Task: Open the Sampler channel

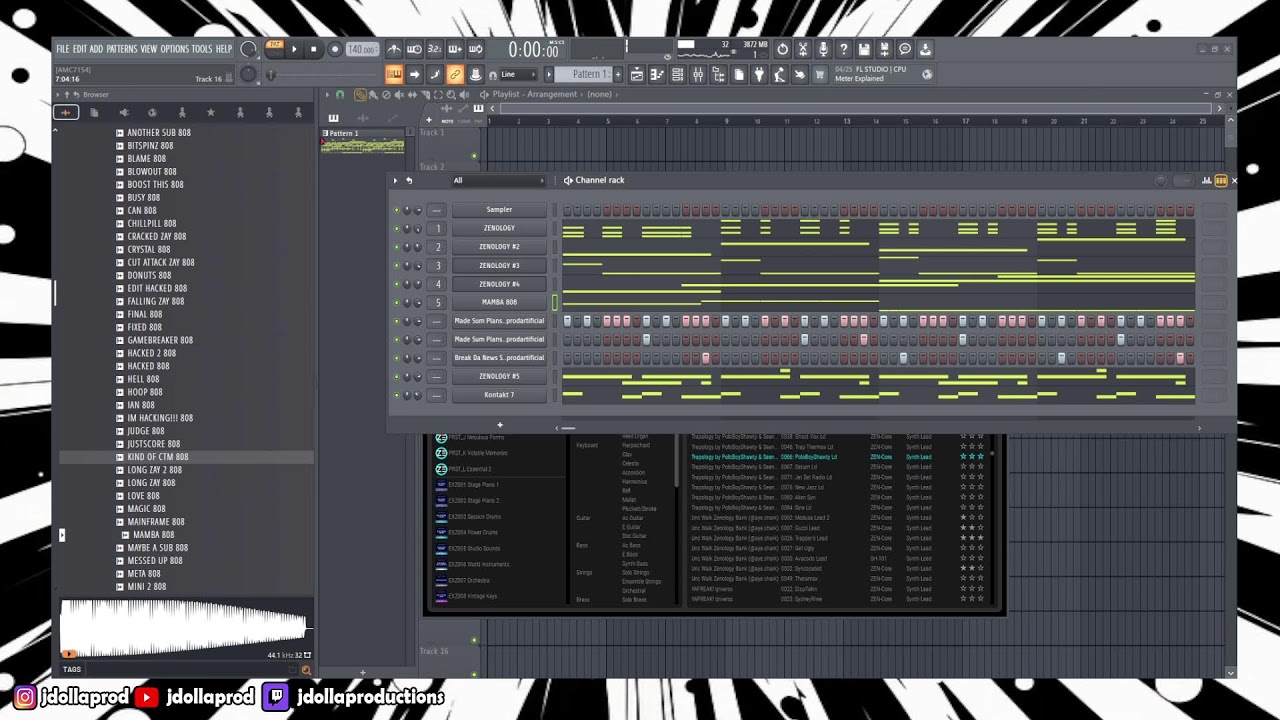Action: (x=499, y=210)
